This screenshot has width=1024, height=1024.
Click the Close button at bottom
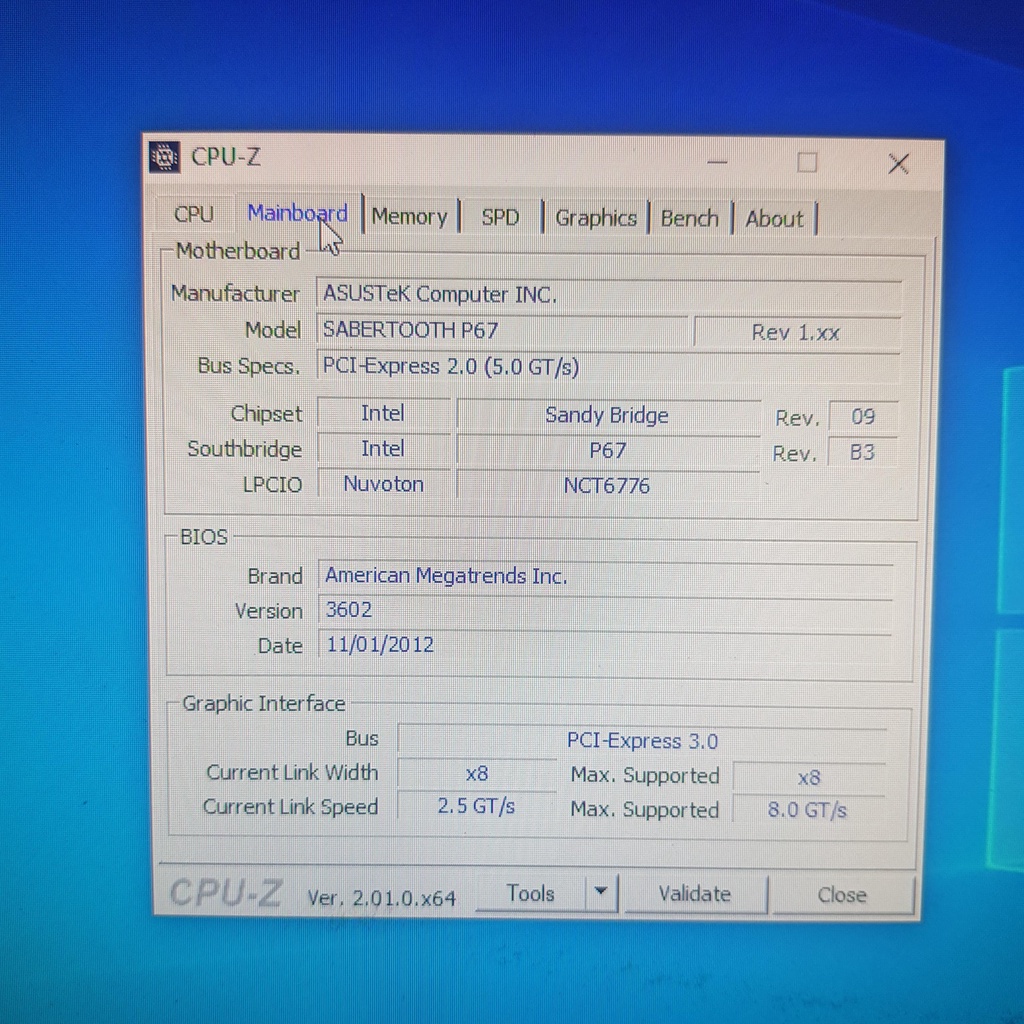point(842,895)
